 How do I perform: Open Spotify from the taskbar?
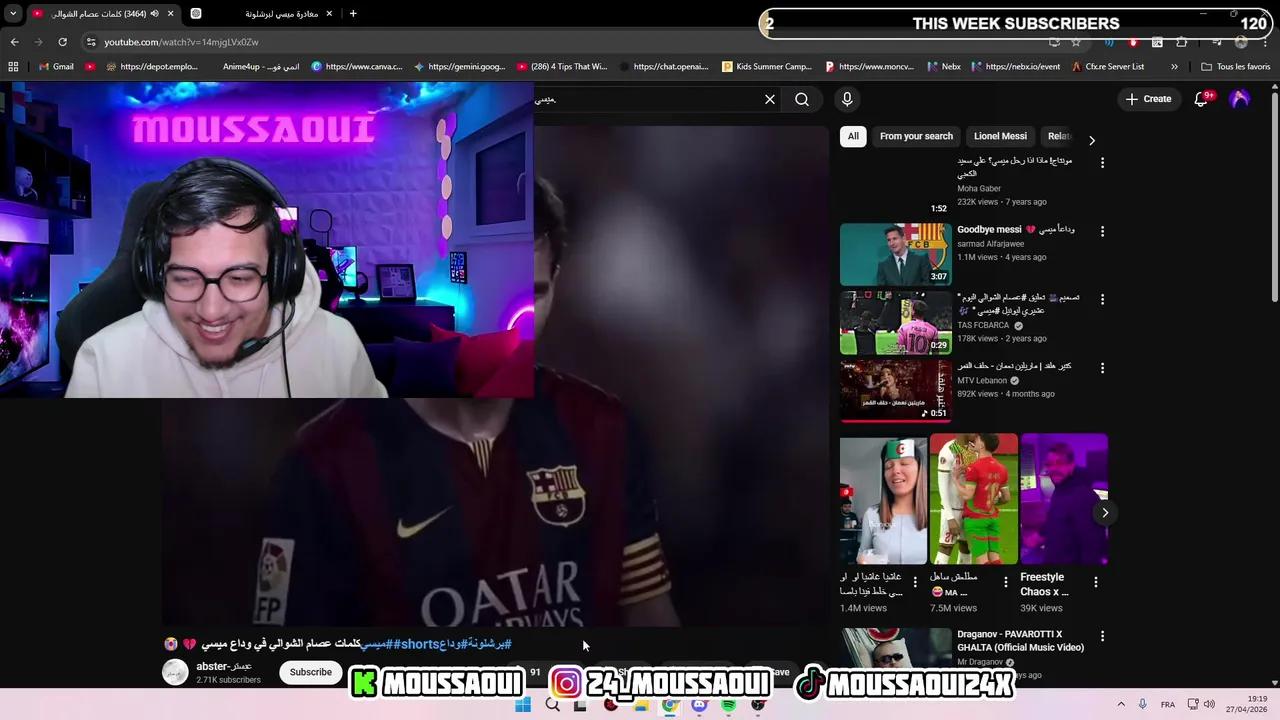pyautogui.click(x=729, y=705)
